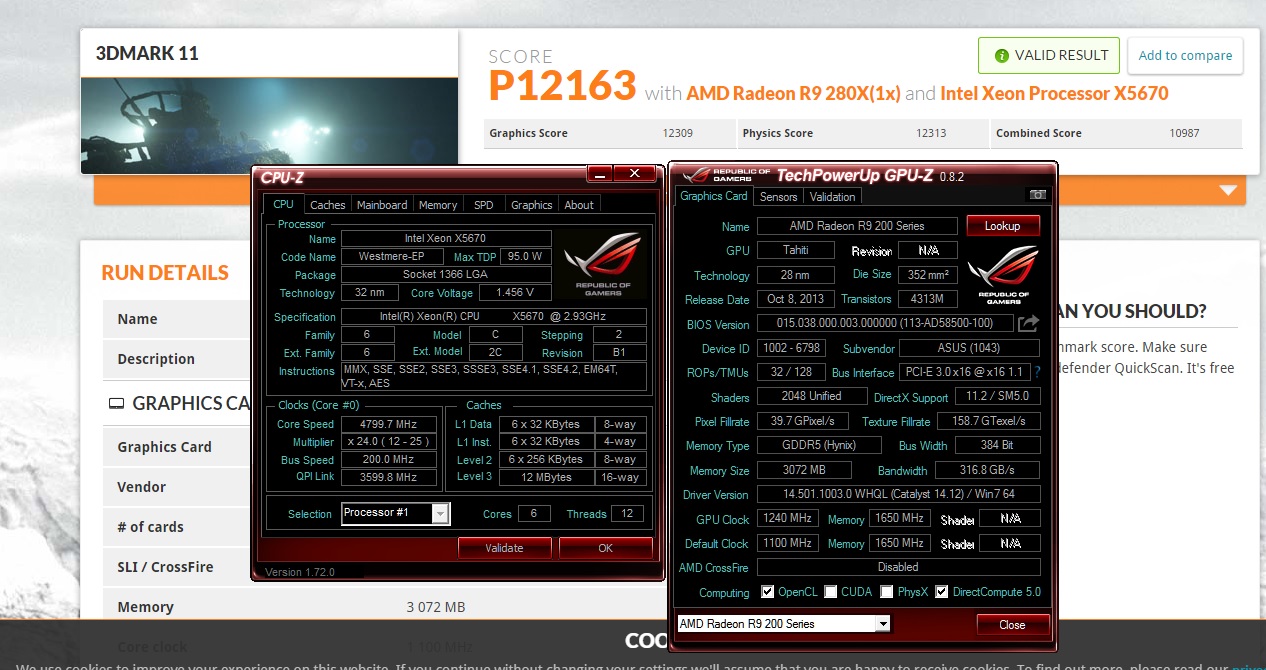This screenshot has height=670, width=1266.
Task: Switch to the Caches tab in CPU-Z
Action: point(327,204)
